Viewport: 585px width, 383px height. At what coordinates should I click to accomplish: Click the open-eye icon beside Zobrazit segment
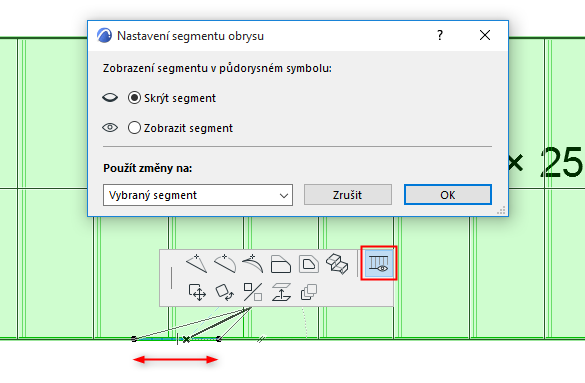tap(110, 128)
